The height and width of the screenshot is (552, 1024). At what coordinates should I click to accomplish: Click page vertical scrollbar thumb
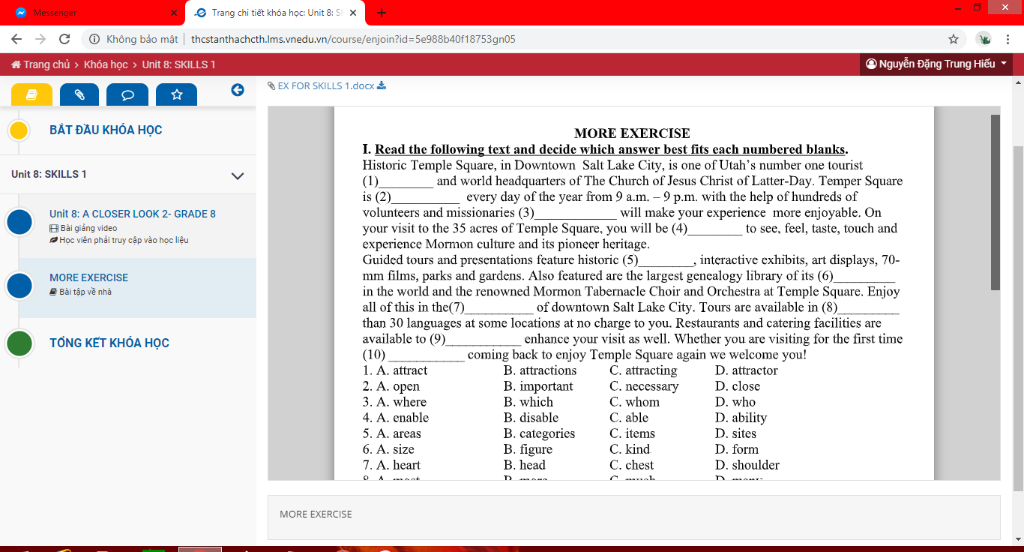pos(1018,319)
